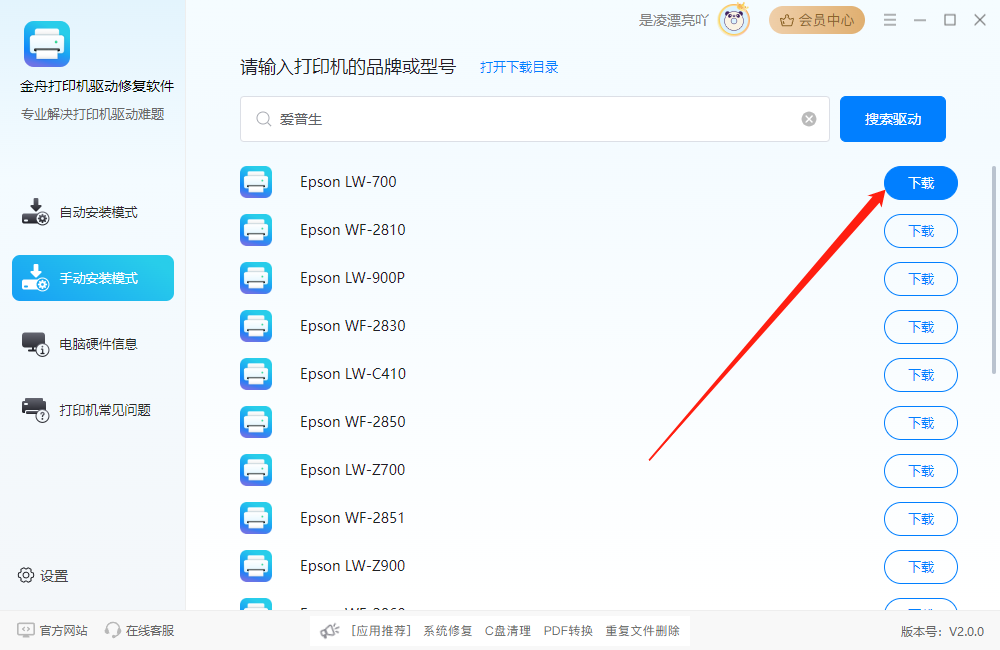Close the application window
Viewport: 1000px width, 650px height.
click(980, 20)
